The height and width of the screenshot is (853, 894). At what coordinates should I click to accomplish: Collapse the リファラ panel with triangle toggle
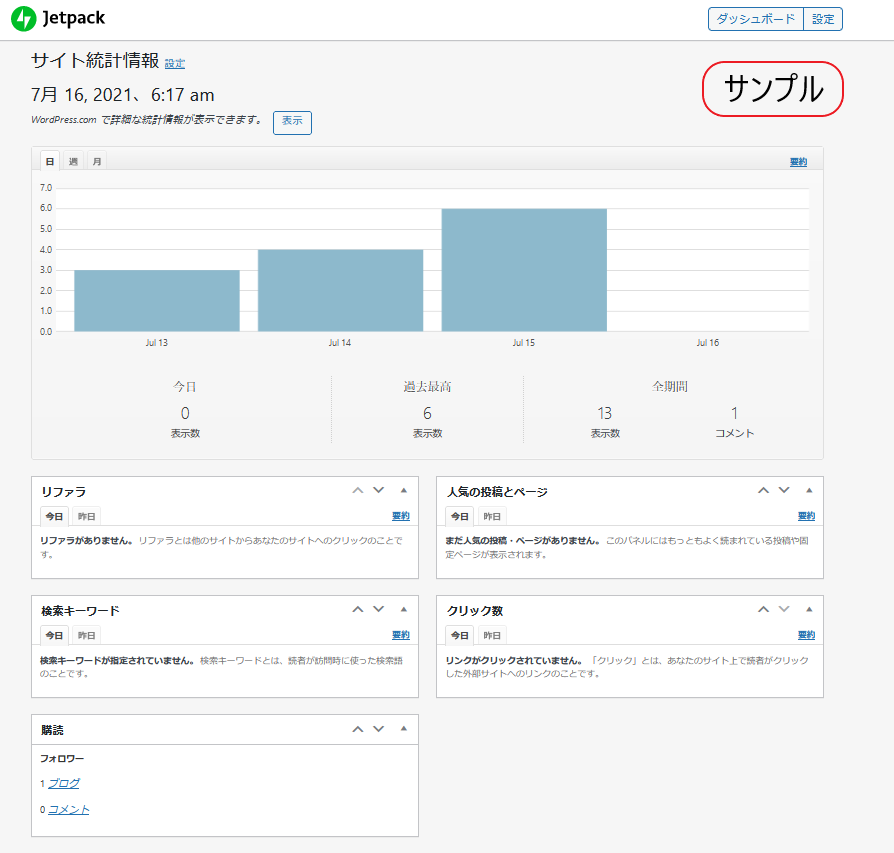[404, 490]
